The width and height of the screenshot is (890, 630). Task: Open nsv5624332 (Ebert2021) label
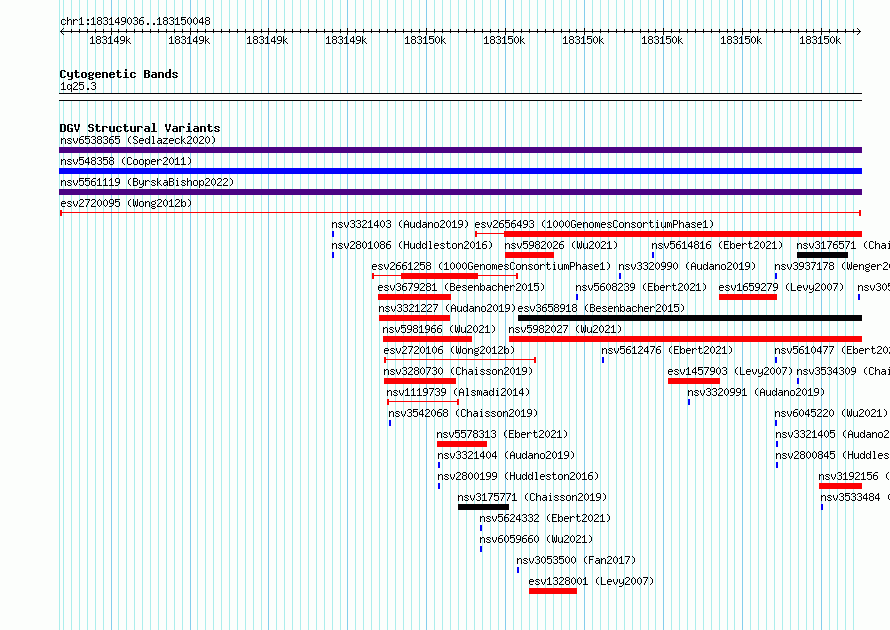[545, 518]
